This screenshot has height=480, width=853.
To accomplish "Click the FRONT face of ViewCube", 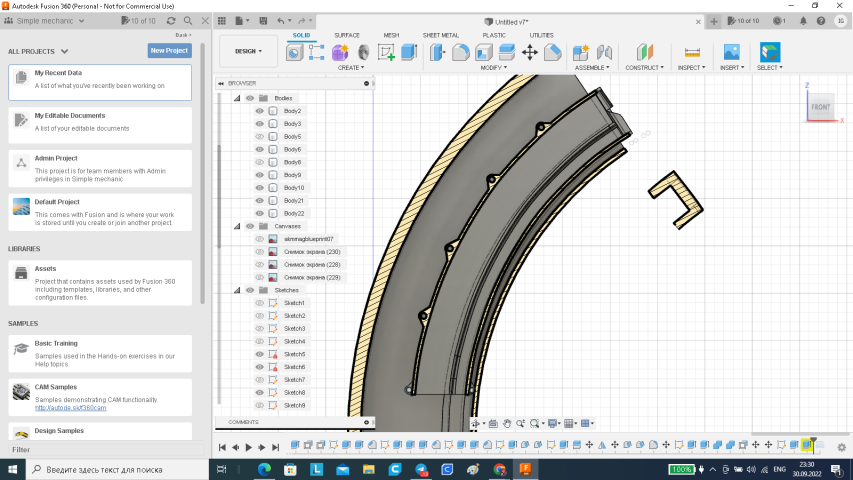I will tap(820, 107).
